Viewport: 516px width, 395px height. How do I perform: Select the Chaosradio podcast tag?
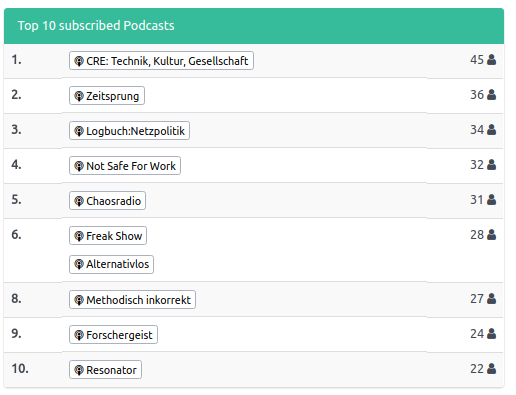107,201
